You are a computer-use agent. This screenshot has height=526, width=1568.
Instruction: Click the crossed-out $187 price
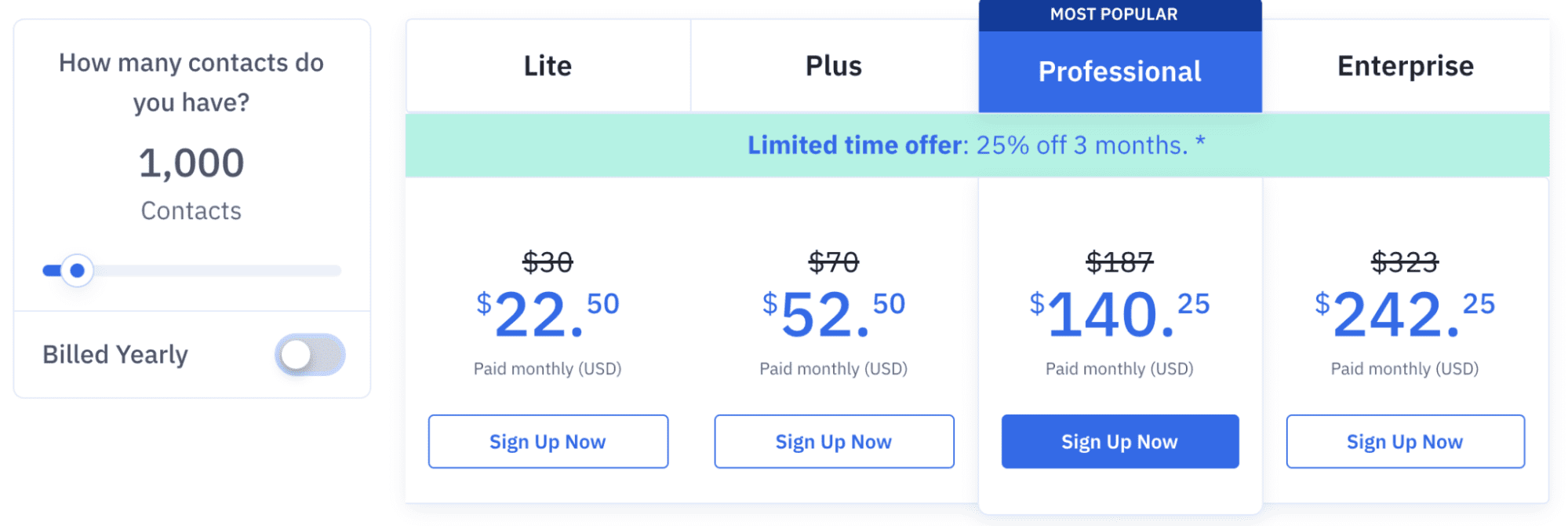click(x=1119, y=262)
